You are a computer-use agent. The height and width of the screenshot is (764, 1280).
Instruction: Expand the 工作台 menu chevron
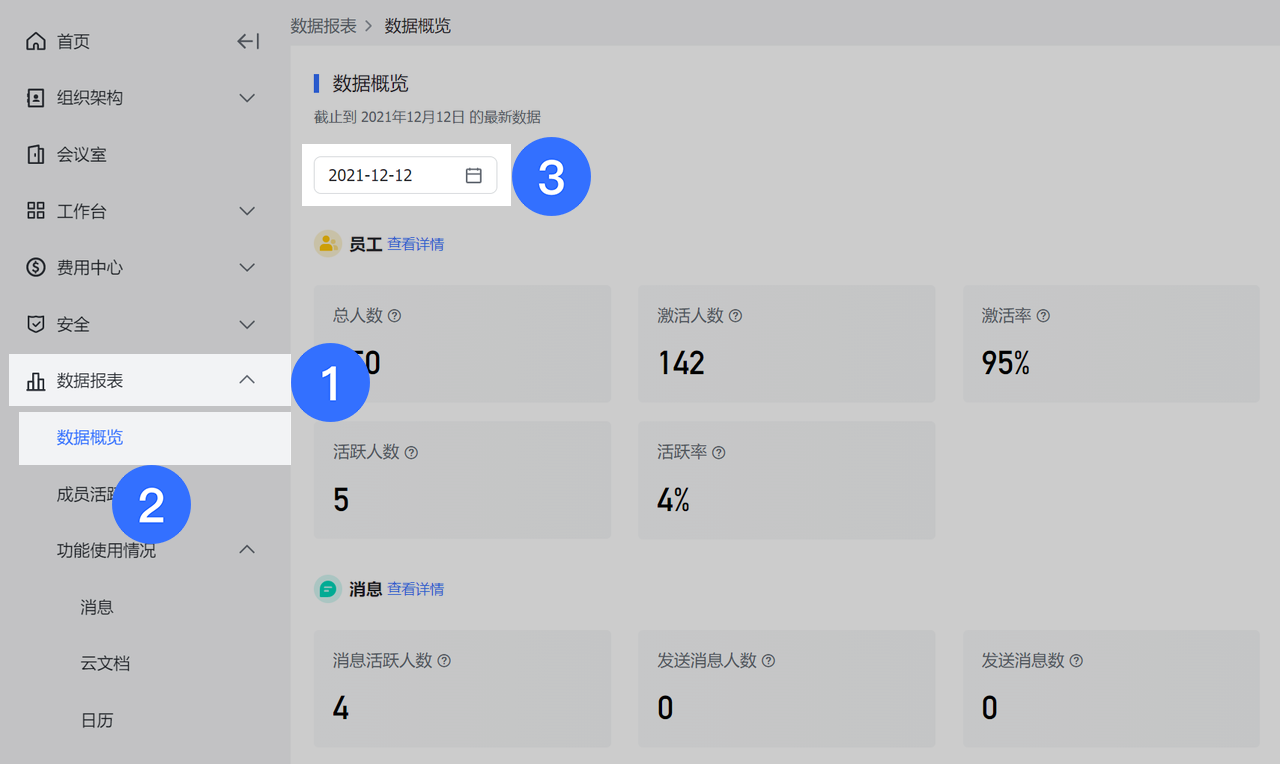pos(248,211)
